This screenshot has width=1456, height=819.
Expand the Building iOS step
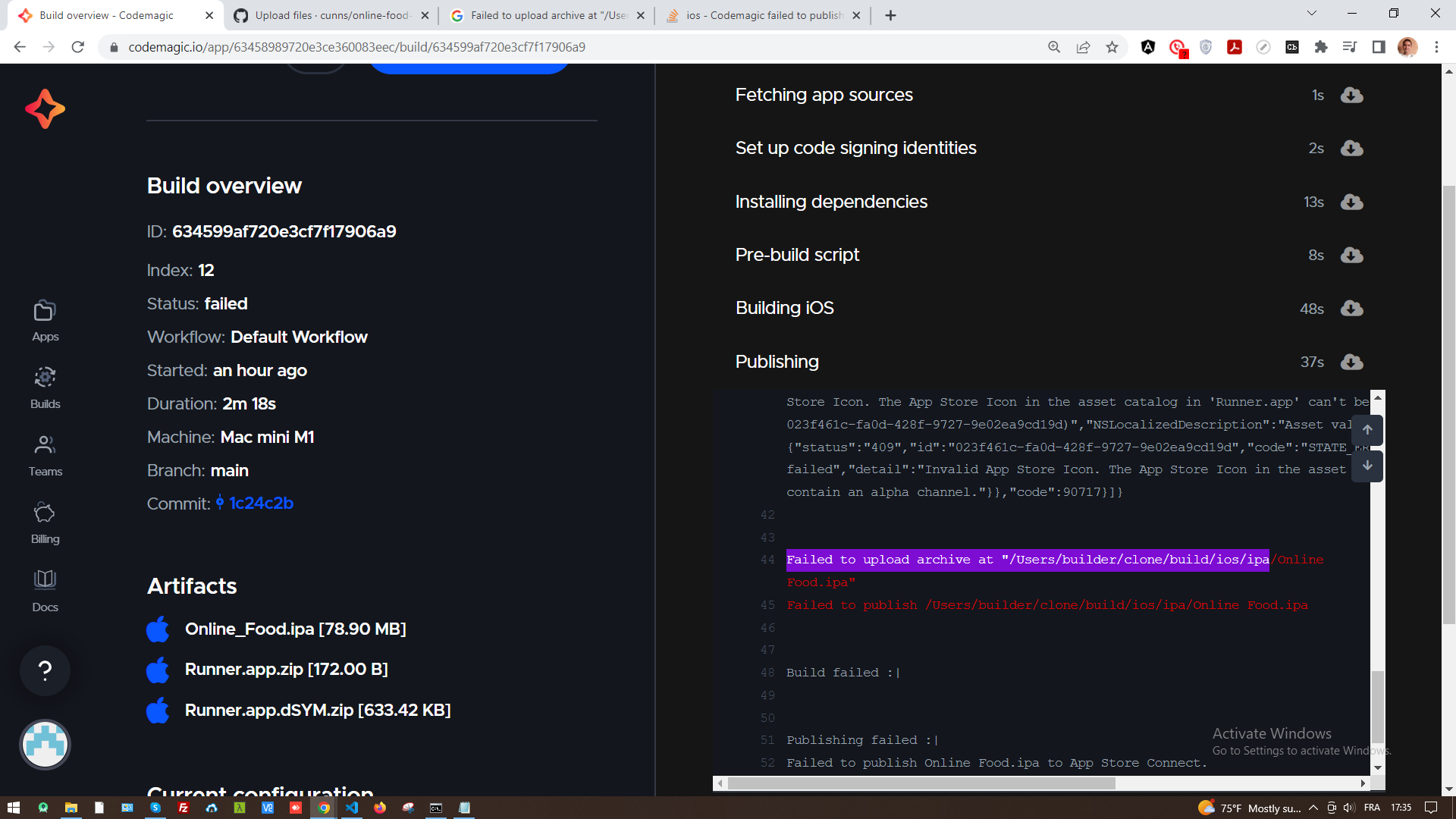pyautogui.click(x=784, y=308)
